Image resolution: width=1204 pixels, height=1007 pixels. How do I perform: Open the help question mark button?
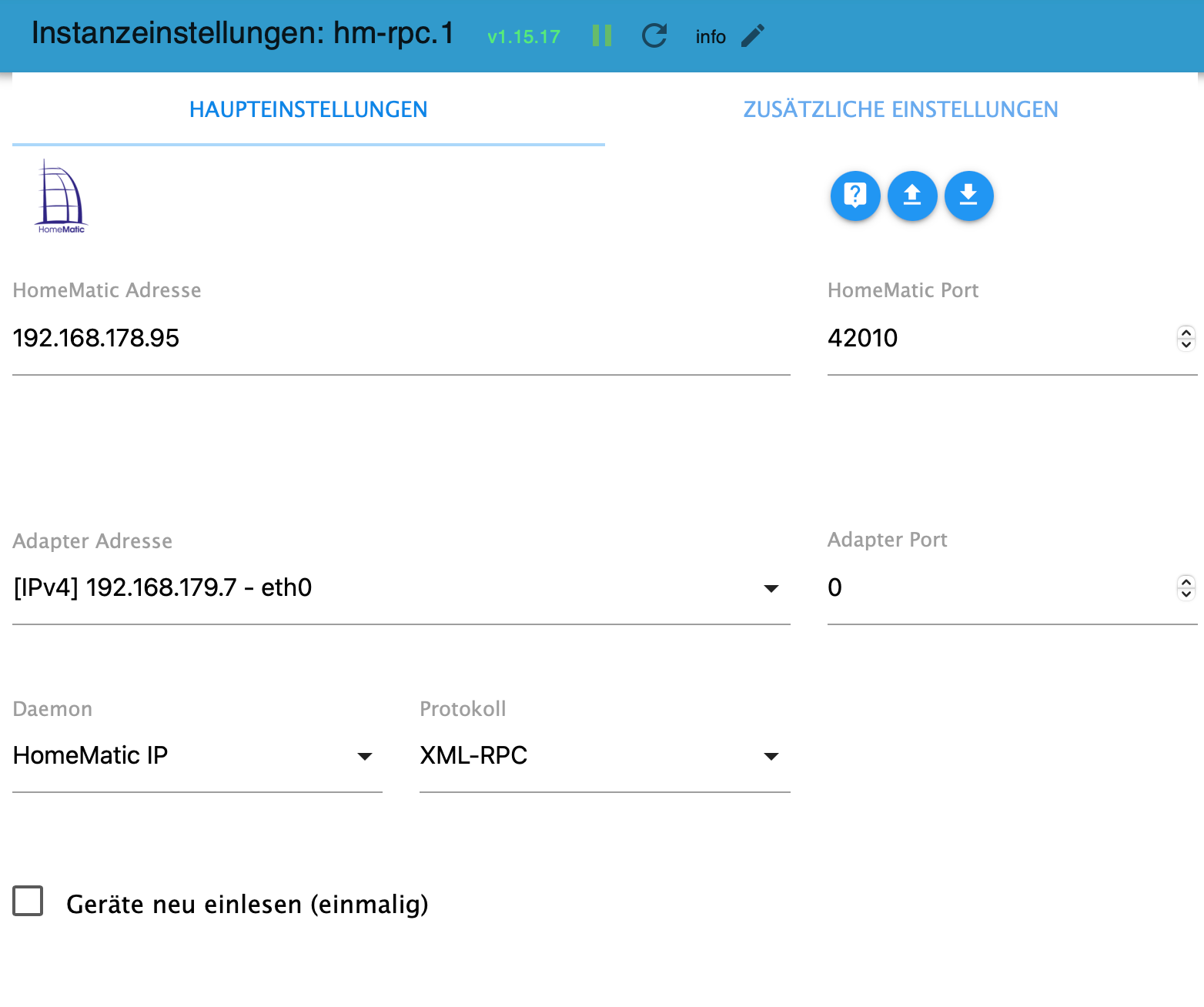[855, 196]
